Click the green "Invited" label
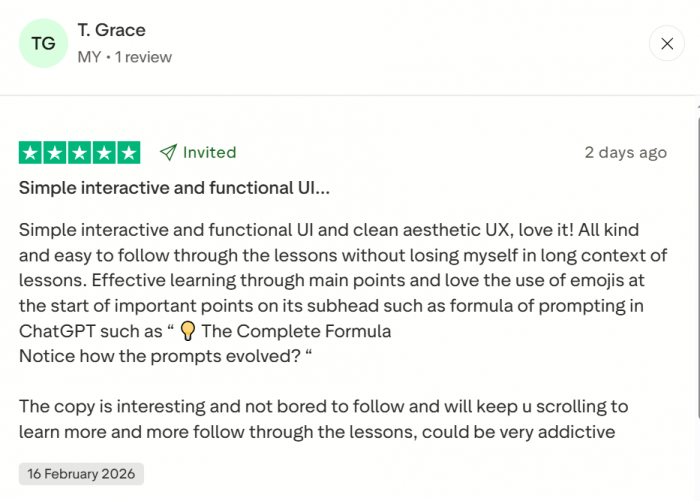The image size is (700, 501). point(210,153)
